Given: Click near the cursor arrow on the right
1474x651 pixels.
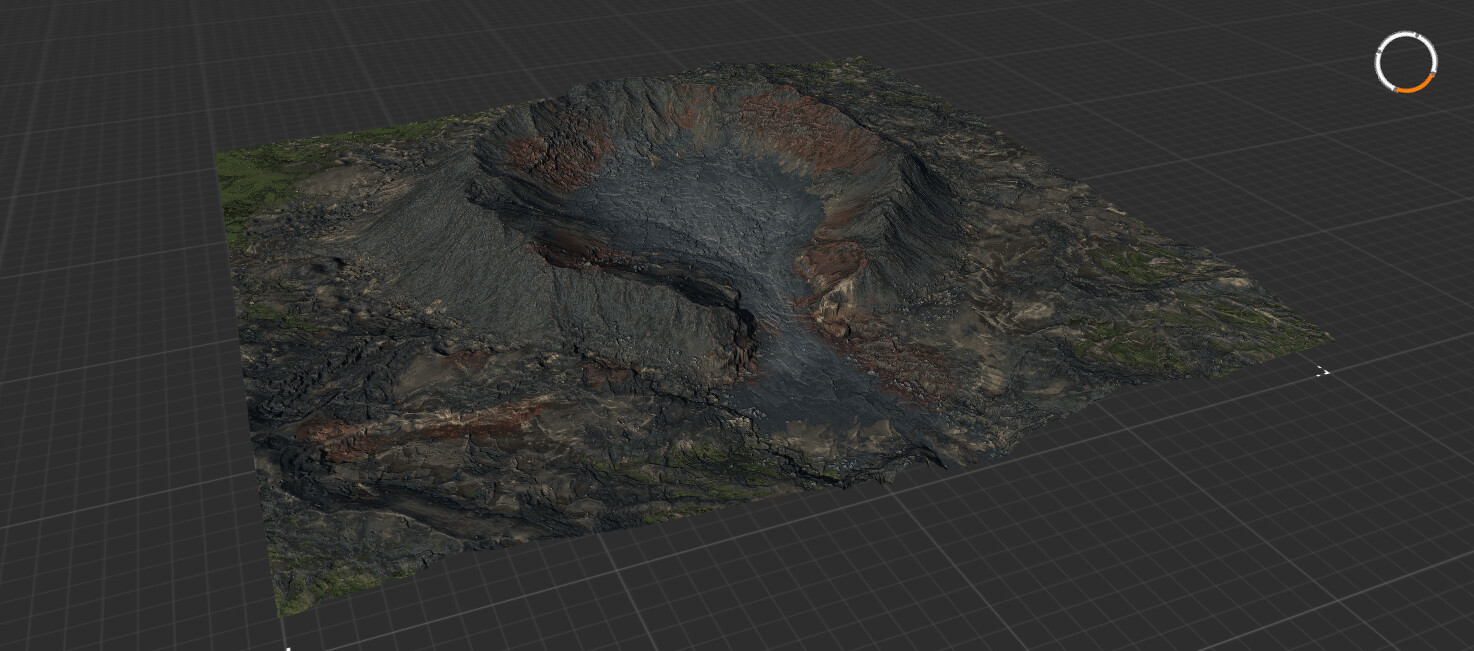Looking at the screenshot, I should tap(1325, 371).
